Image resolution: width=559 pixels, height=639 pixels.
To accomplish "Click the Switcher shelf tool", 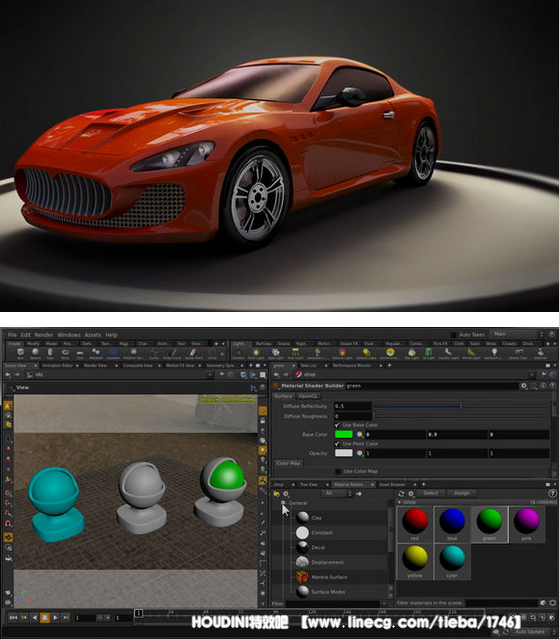I will point(541,353).
